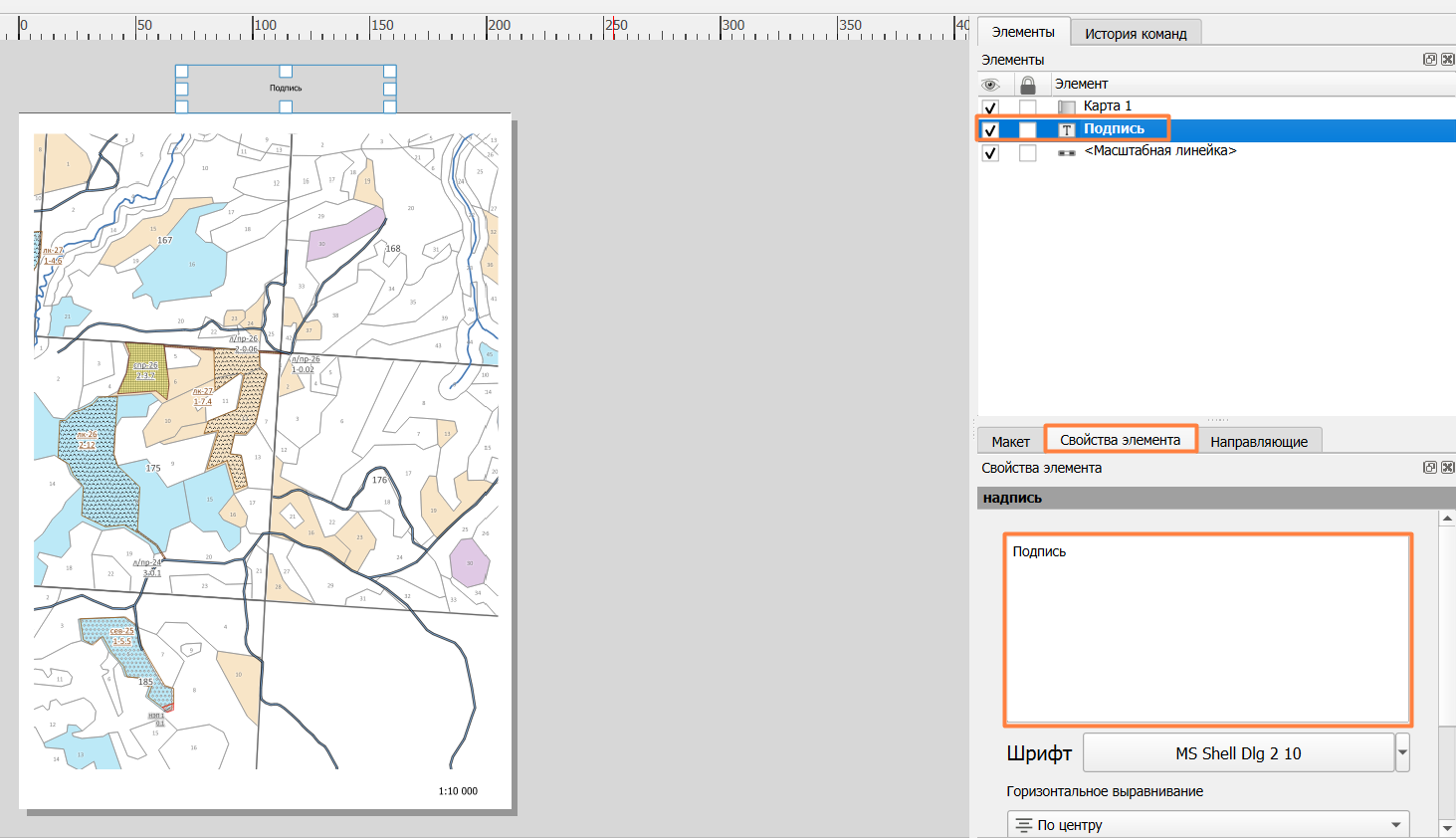Switch to the История команд tab

pyautogui.click(x=1136, y=33)
